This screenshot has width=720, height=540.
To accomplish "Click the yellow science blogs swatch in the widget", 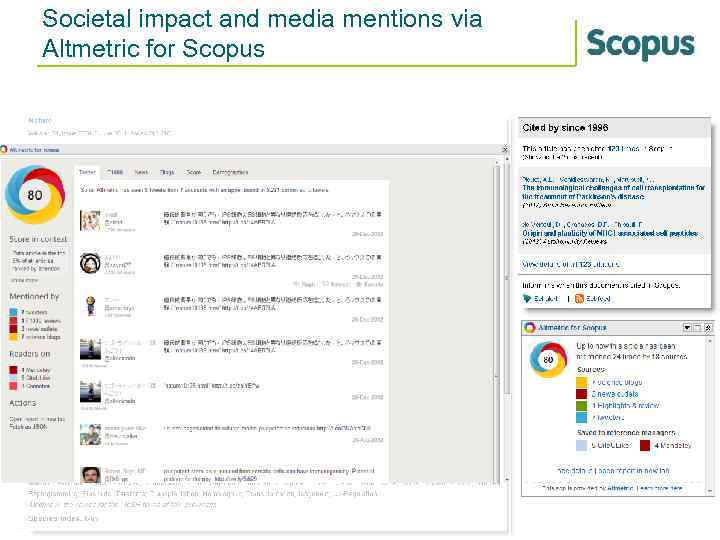I will pos(581,382).
